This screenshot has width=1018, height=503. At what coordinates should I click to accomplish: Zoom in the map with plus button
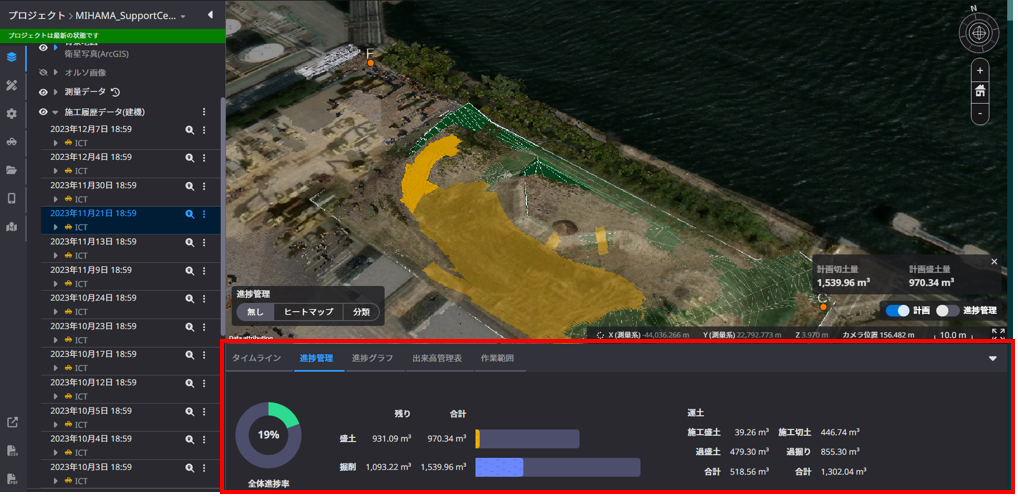click(980, 70)
